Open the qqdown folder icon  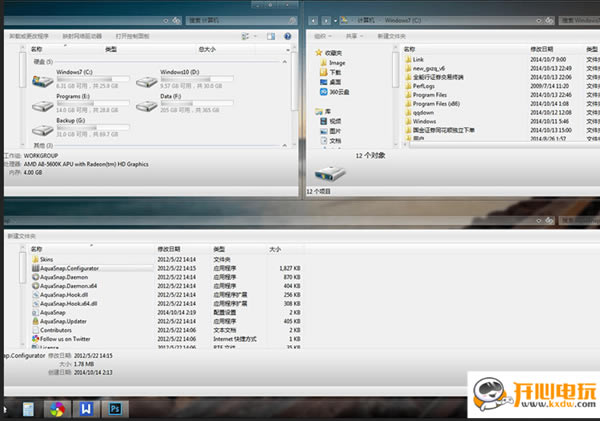(x=408, y=112)
